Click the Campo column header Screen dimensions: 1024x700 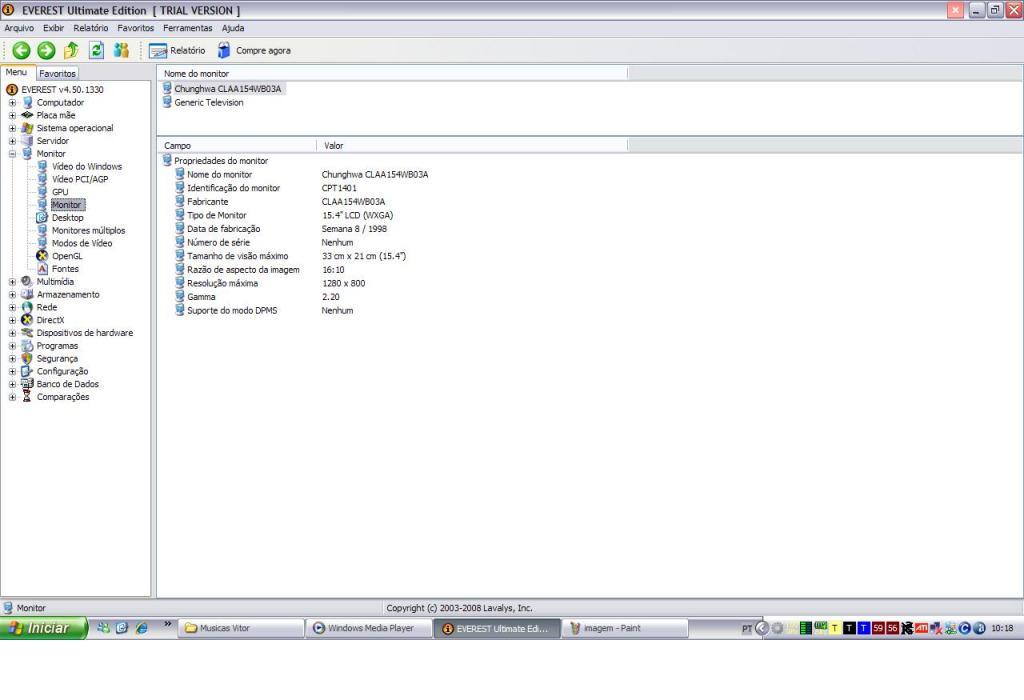pos(236,146)
